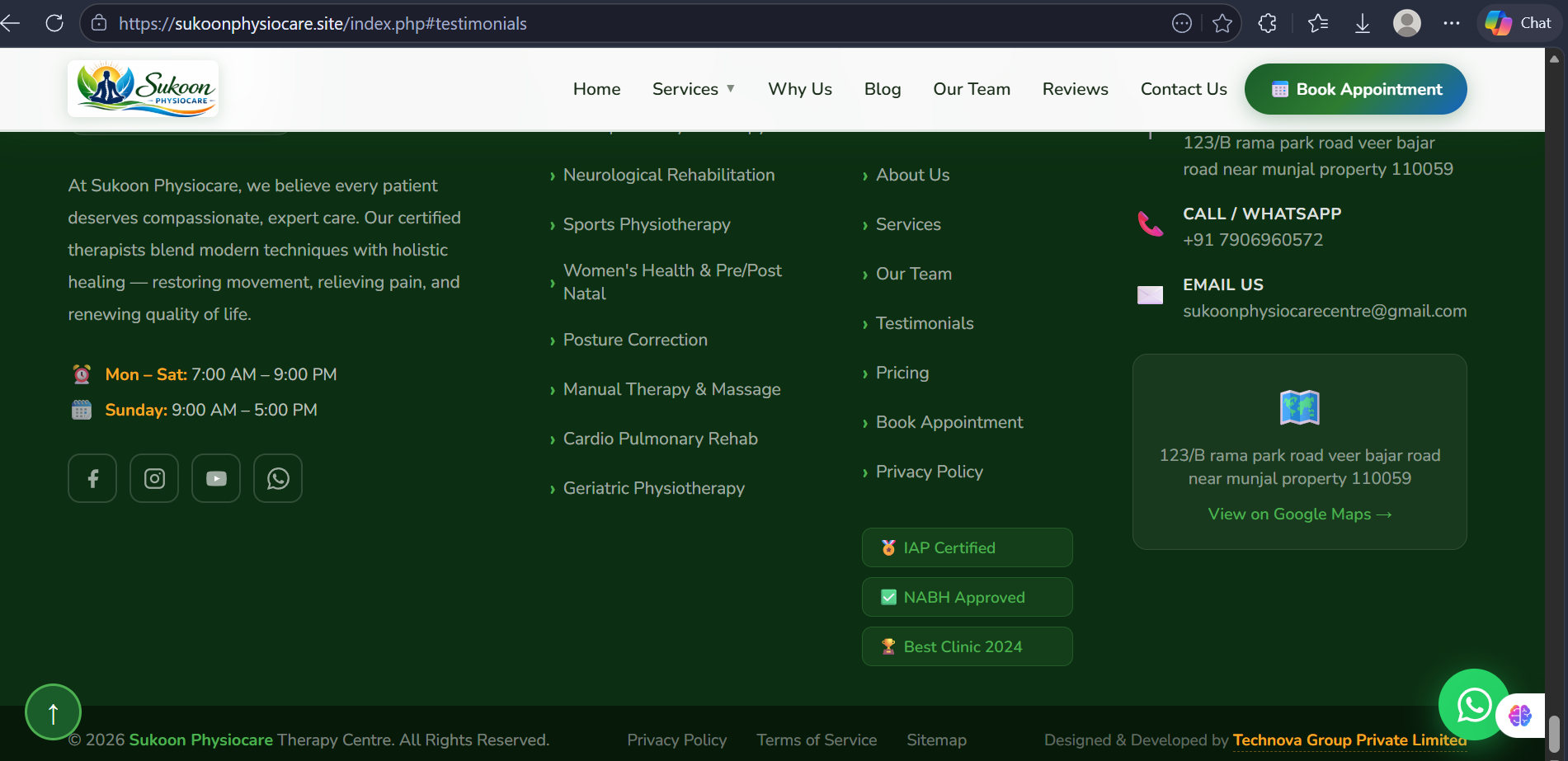
Task: Bookmark this page with the star icon
Action: tap(1222, 23)
